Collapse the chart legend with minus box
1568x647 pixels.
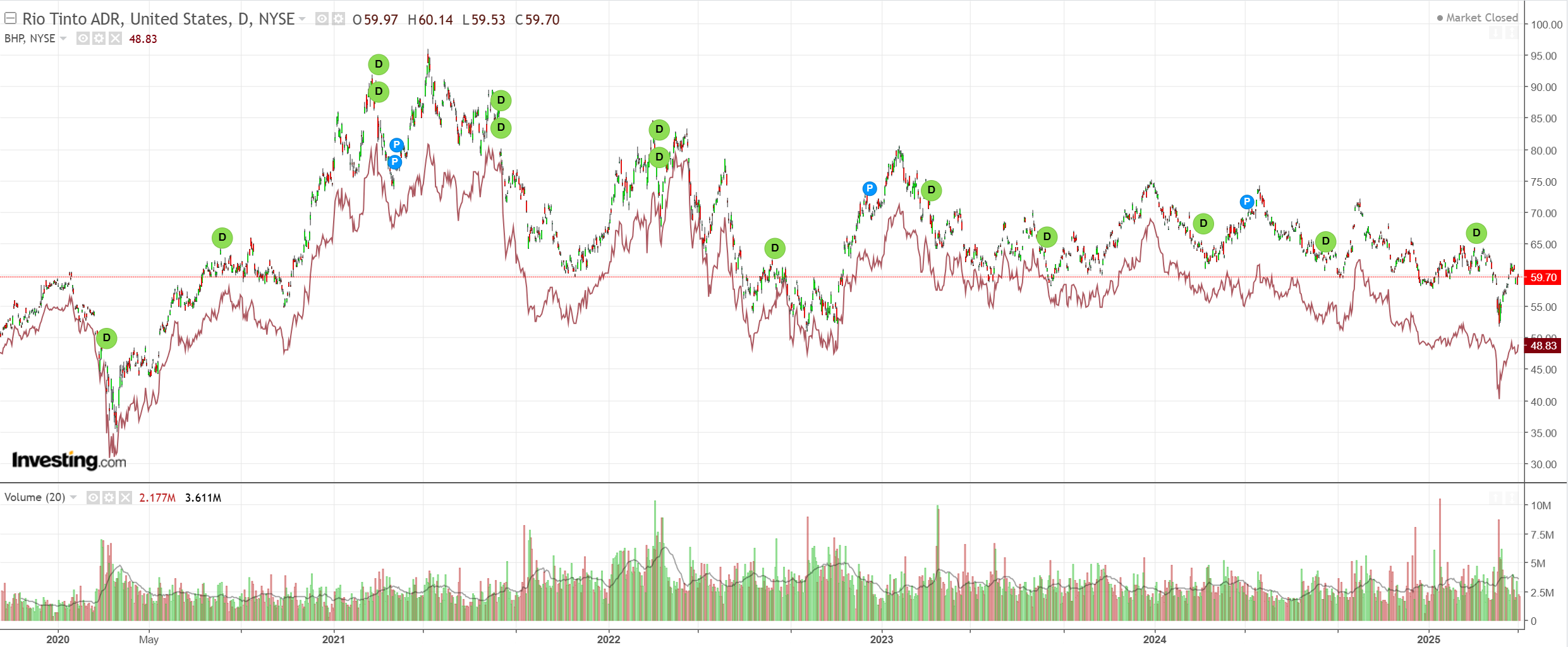pos(10,18)
